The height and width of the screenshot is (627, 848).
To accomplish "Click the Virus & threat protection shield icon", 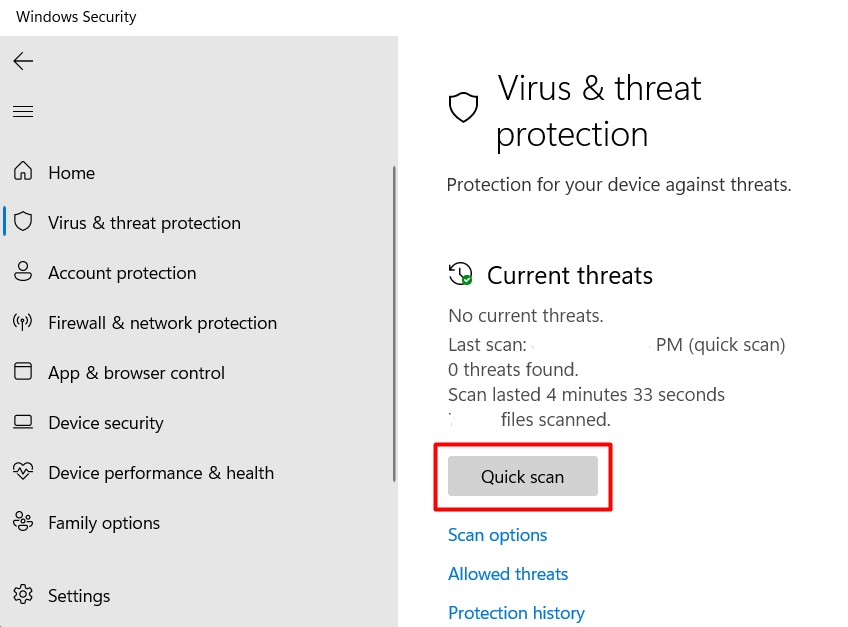I will click(x=23, y=222).
